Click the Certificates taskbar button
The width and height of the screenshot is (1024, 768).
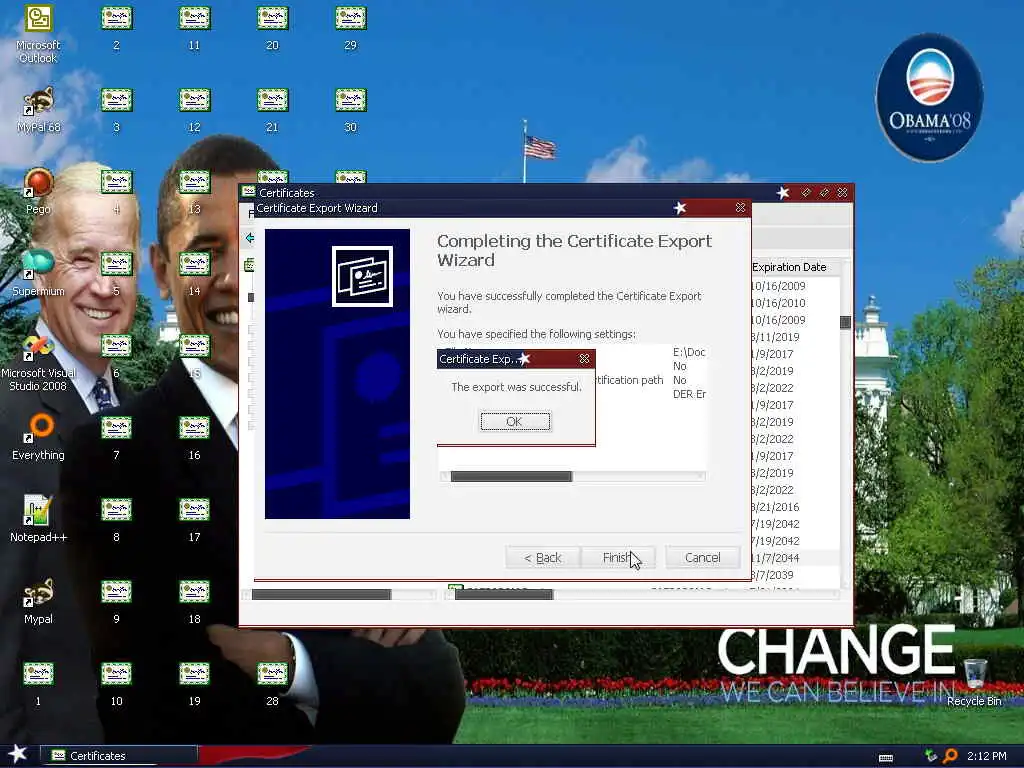tap(119, 756)
